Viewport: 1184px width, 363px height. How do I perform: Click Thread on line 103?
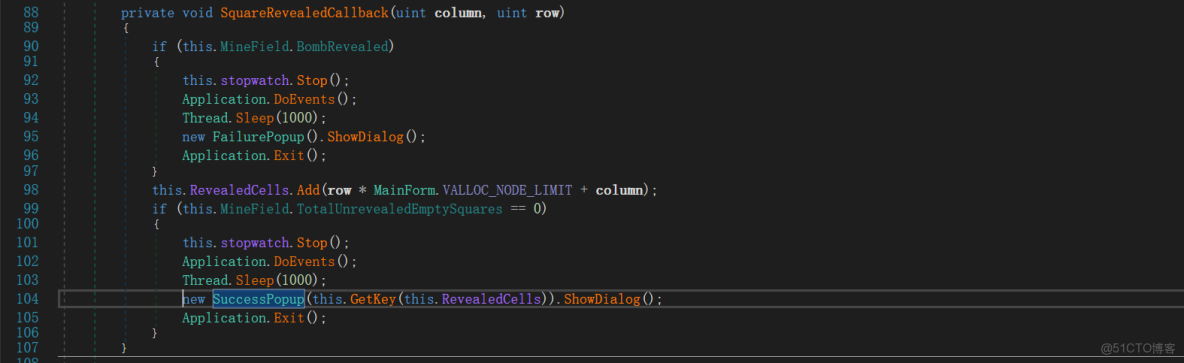(x=206, y=280)
